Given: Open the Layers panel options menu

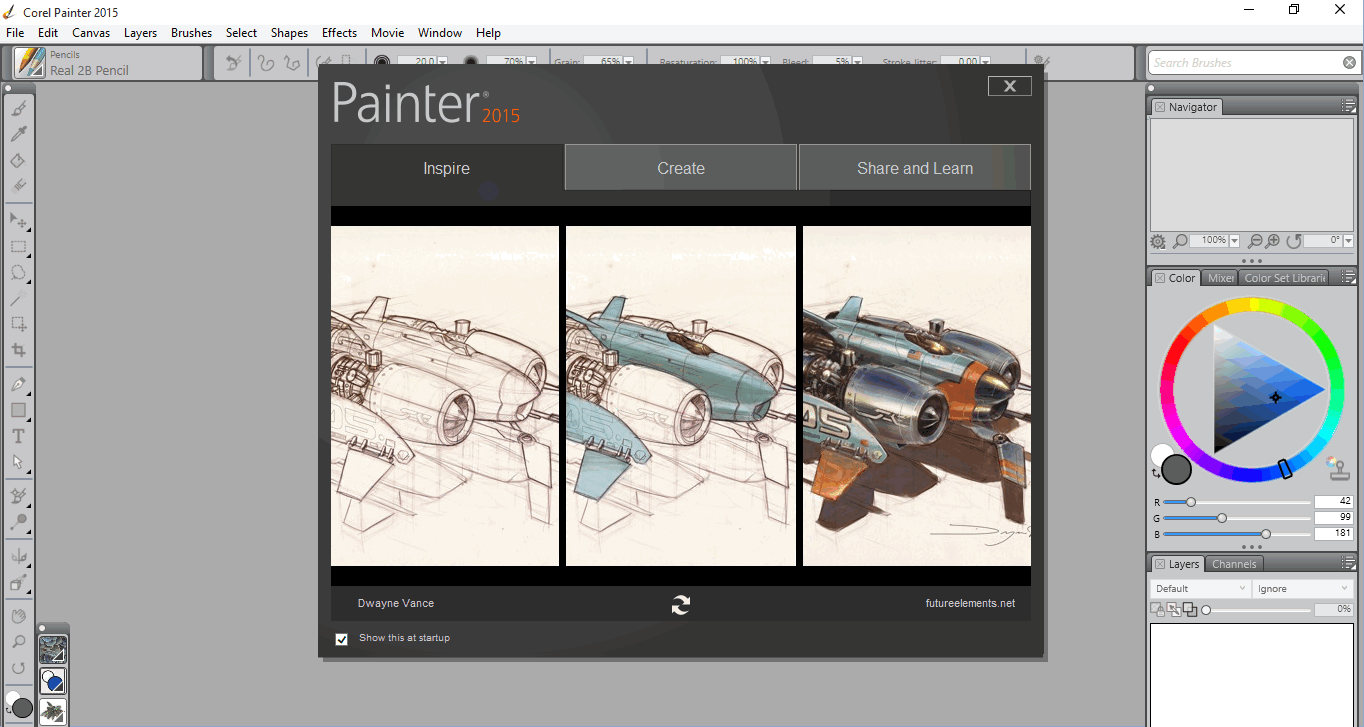Looking at the screenshot, I should (x=1348, y=564).
